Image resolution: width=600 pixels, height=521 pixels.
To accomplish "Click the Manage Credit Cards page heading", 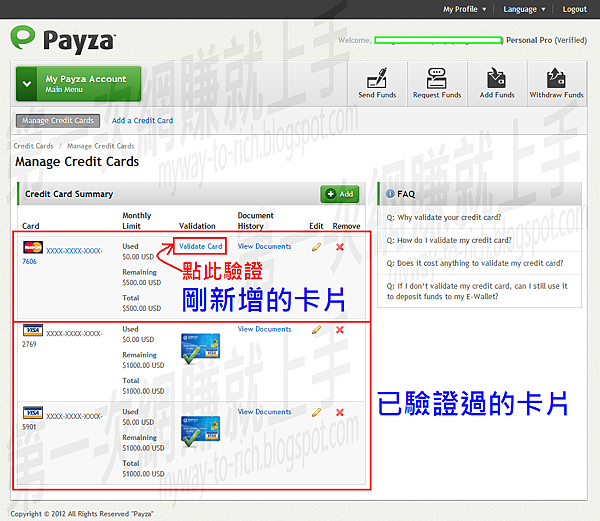I will pos(77,161).
